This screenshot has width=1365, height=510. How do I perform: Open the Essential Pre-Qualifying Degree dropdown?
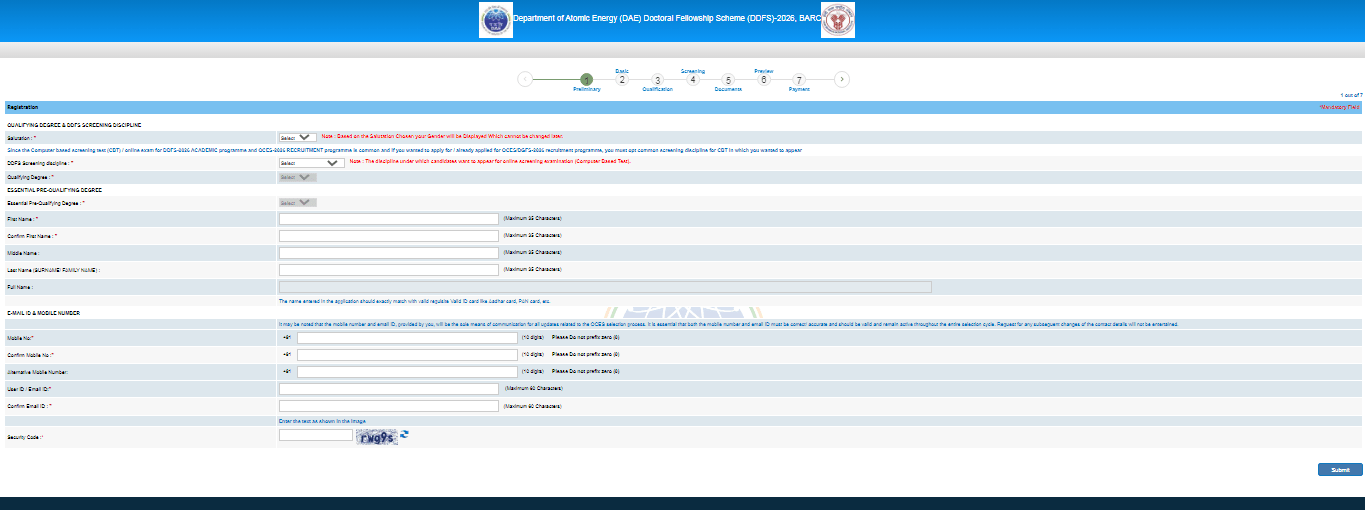(x=298, y=202)
